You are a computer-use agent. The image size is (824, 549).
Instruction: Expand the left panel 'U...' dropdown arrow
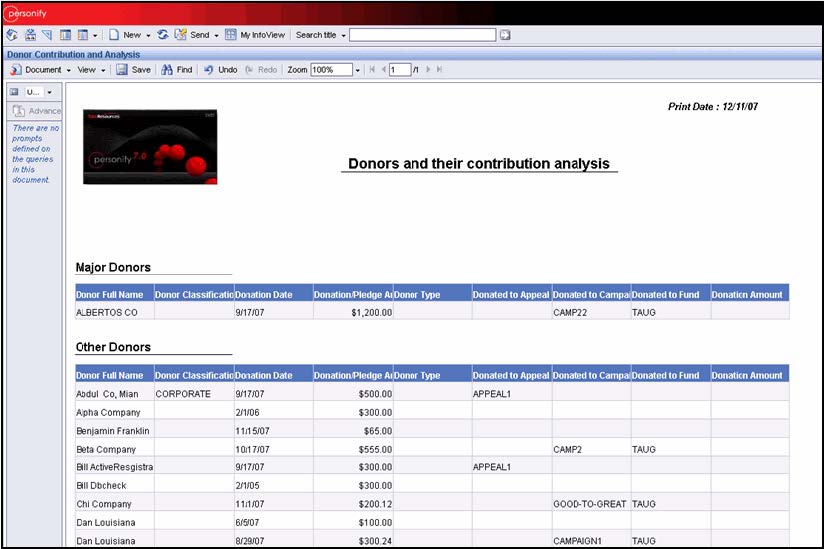49,92
